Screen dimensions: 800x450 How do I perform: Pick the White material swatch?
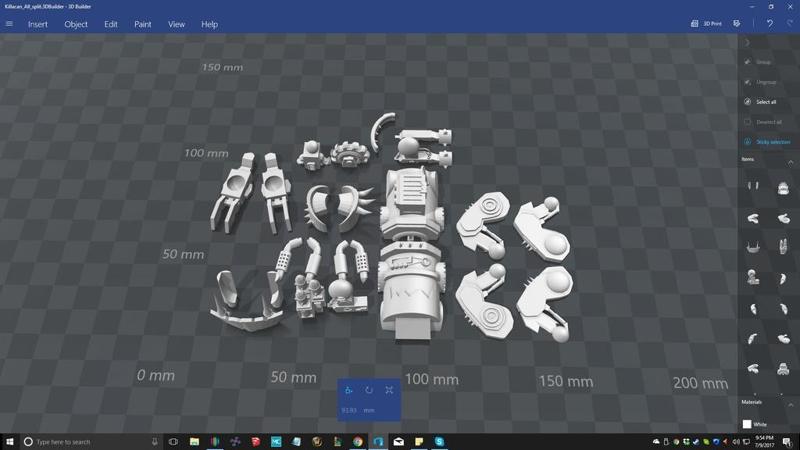[x=747, y=424]
